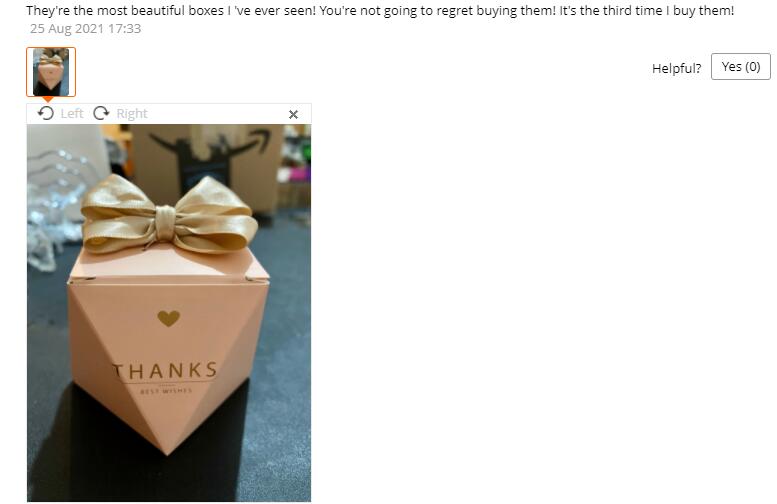Select the review photo thumbnail
The height and width of the screenshot is (504, 777).
(x=51, y=72)
